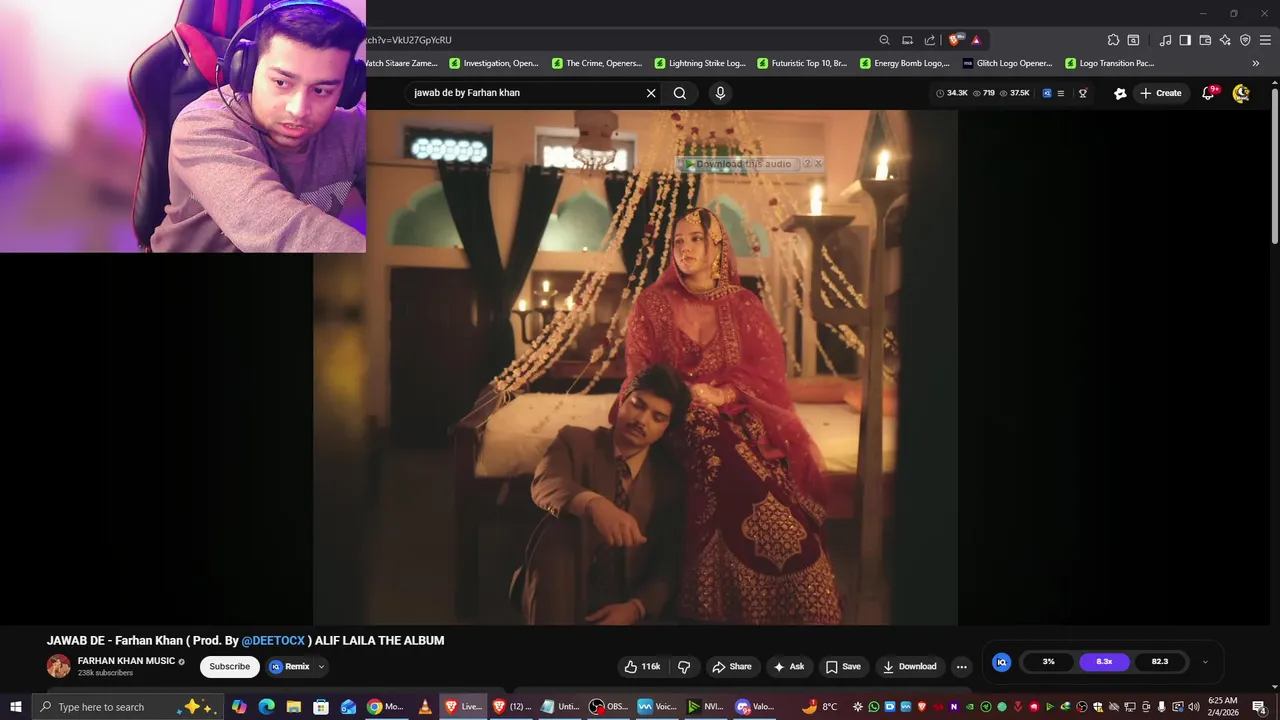
Task: Open the Brave music playlist icon
Action: 1165,40
